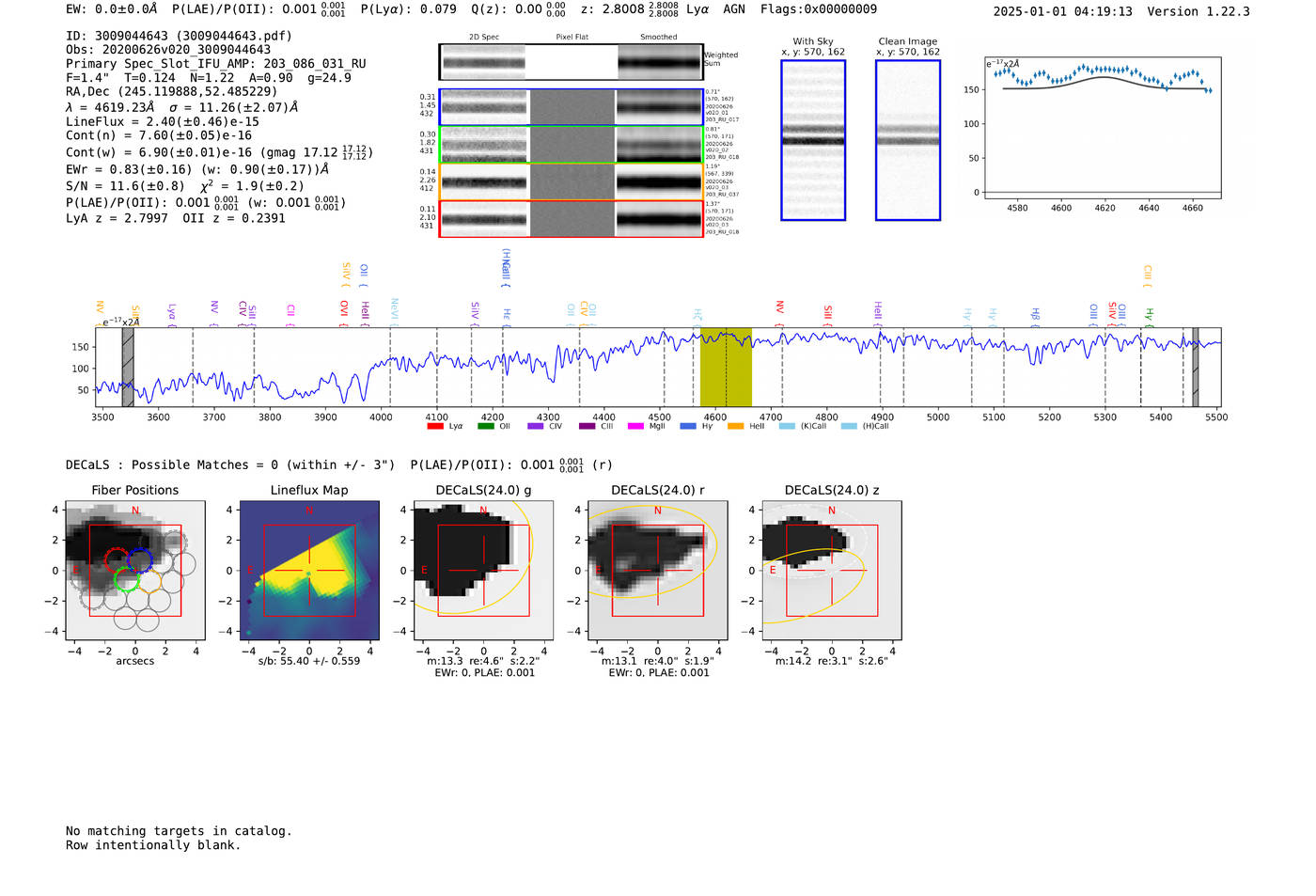Click the 'LyA z = 2.7997' text

(x=117, y=218)
